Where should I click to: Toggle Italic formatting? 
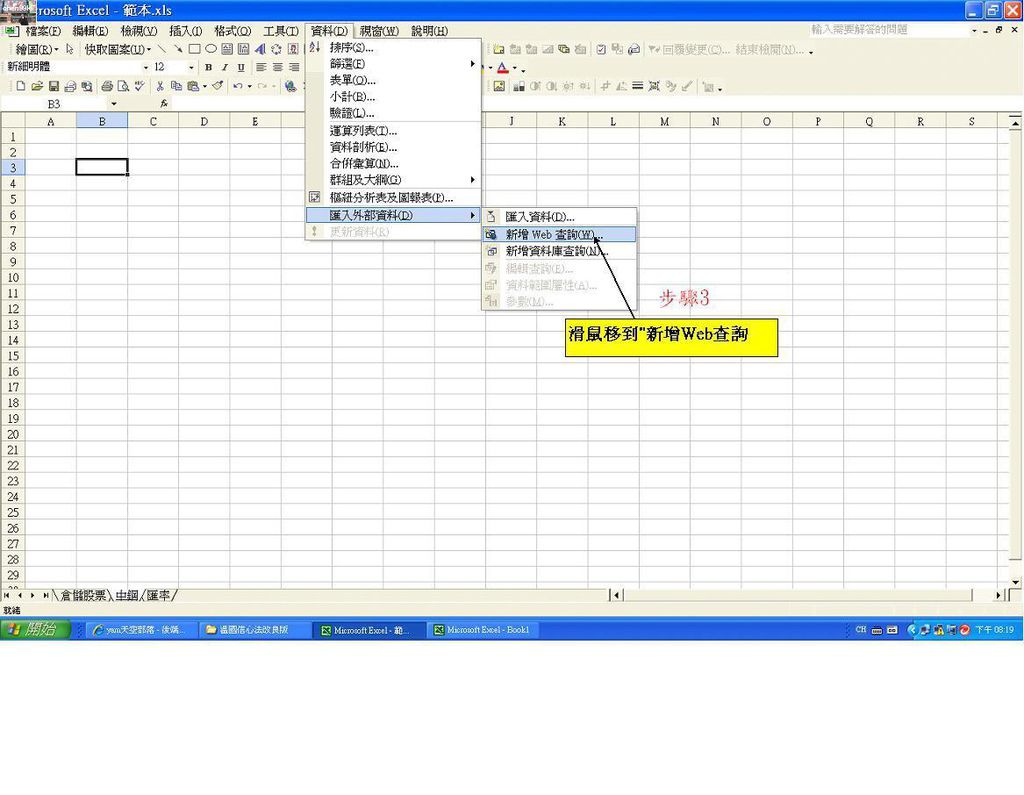pos(225,67)
